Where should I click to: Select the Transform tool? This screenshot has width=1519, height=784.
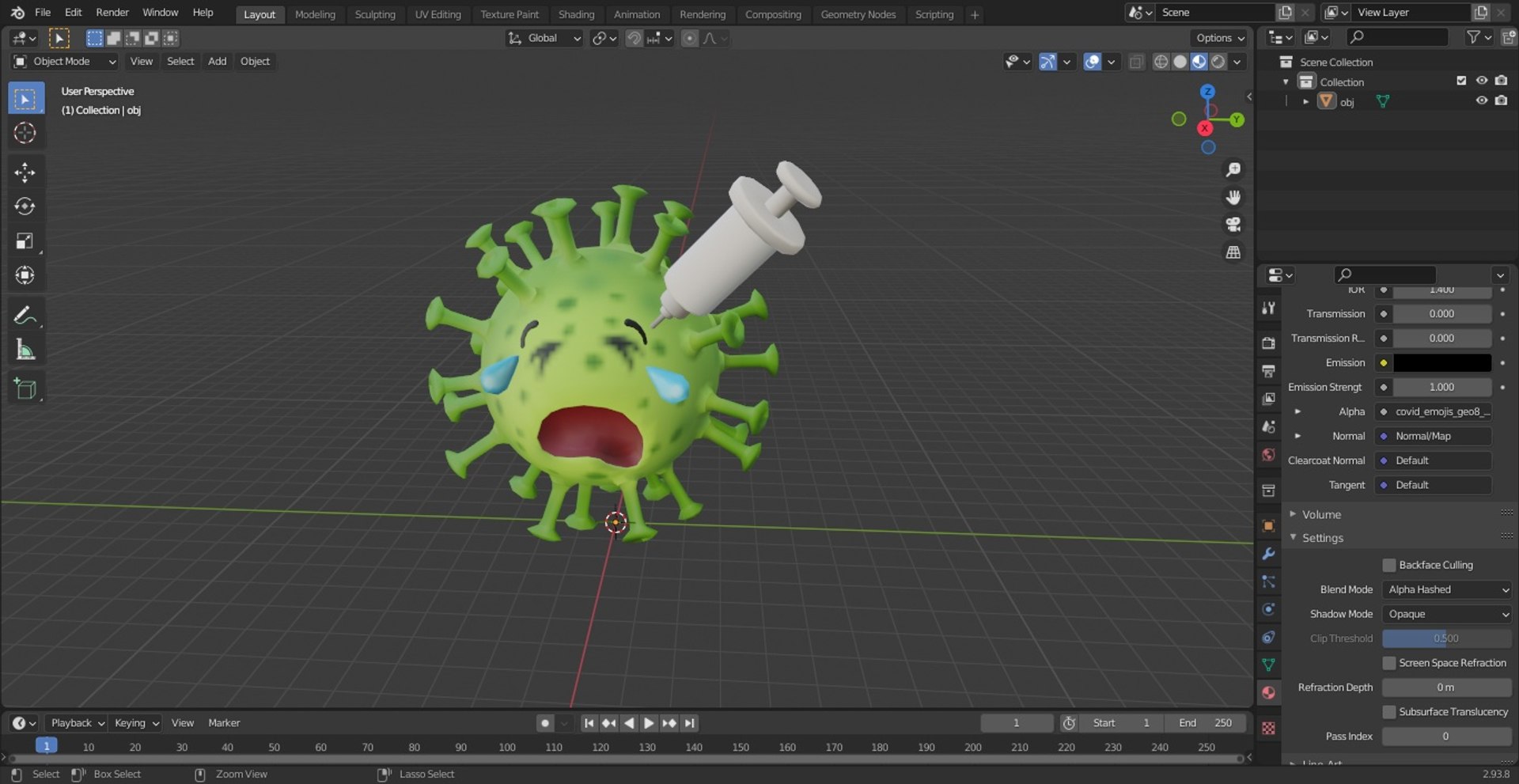point(25,275)
